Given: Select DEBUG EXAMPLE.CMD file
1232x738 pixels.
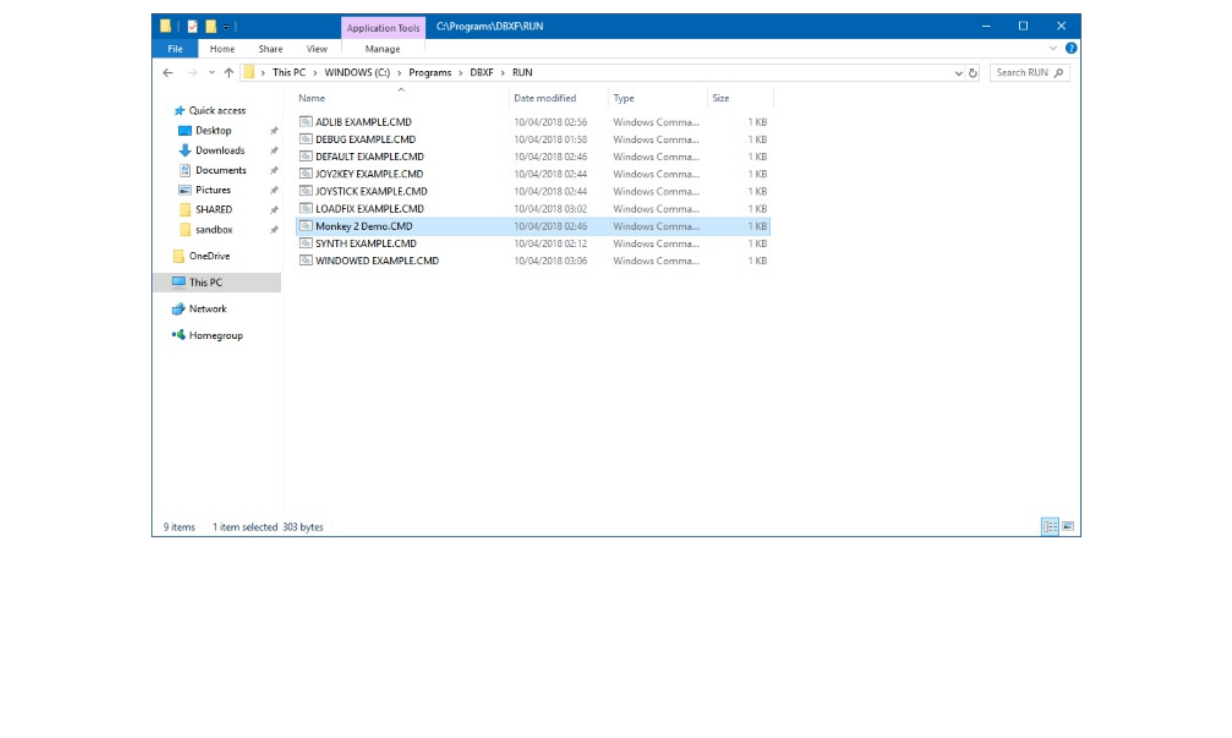Looking at the screenshot, I should (x=533, y=140).
